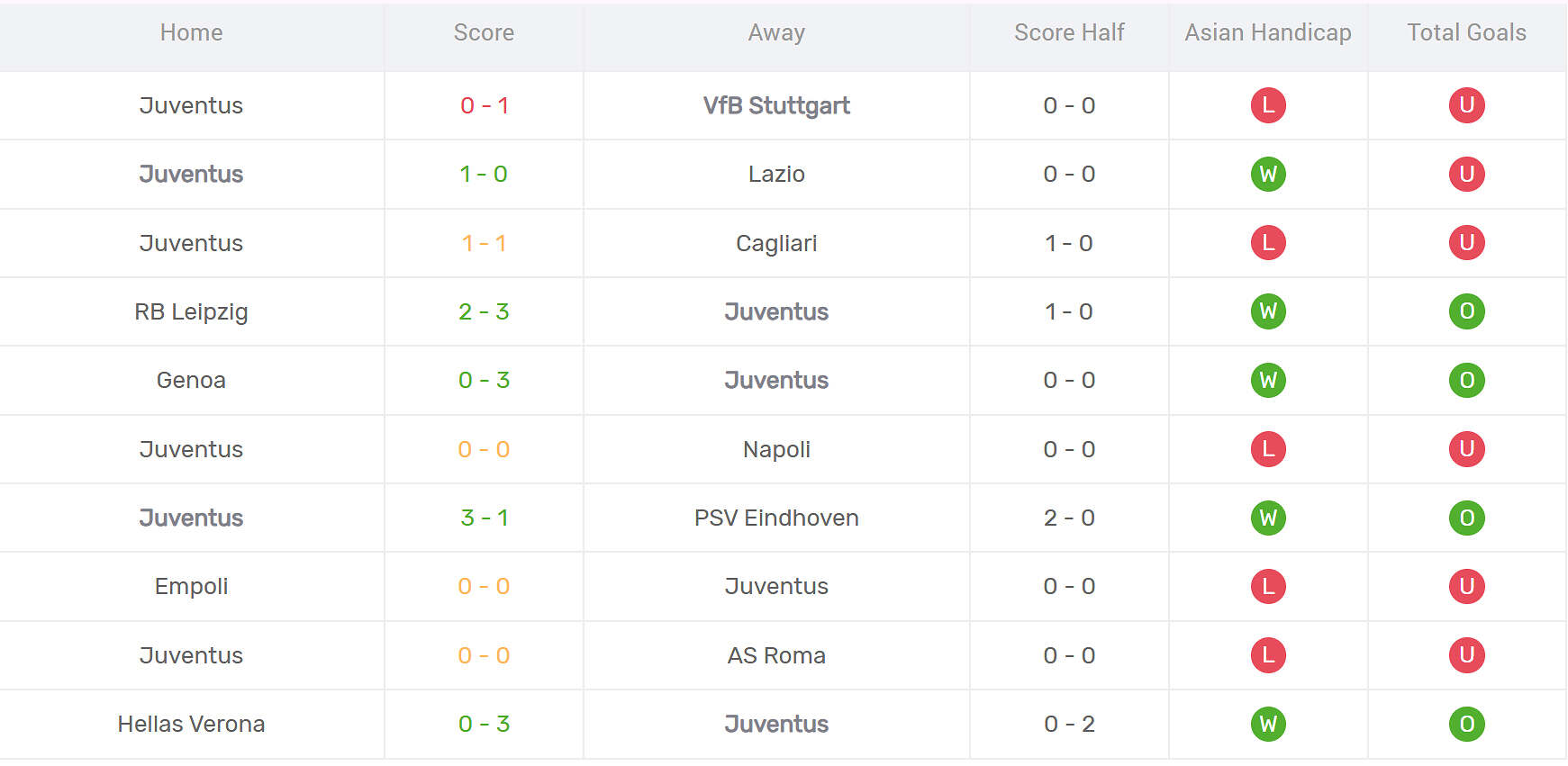Click the Hellas Verona team name

tap(191, 724)
